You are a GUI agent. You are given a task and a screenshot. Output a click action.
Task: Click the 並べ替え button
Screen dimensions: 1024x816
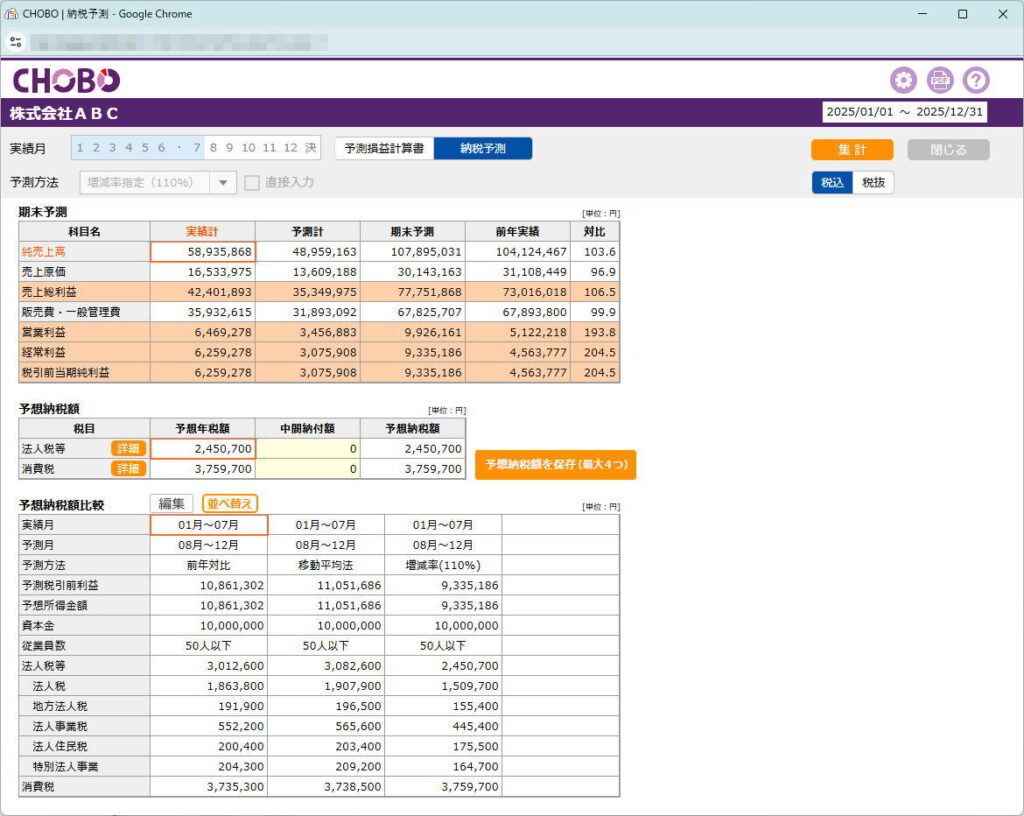point(230,504)
